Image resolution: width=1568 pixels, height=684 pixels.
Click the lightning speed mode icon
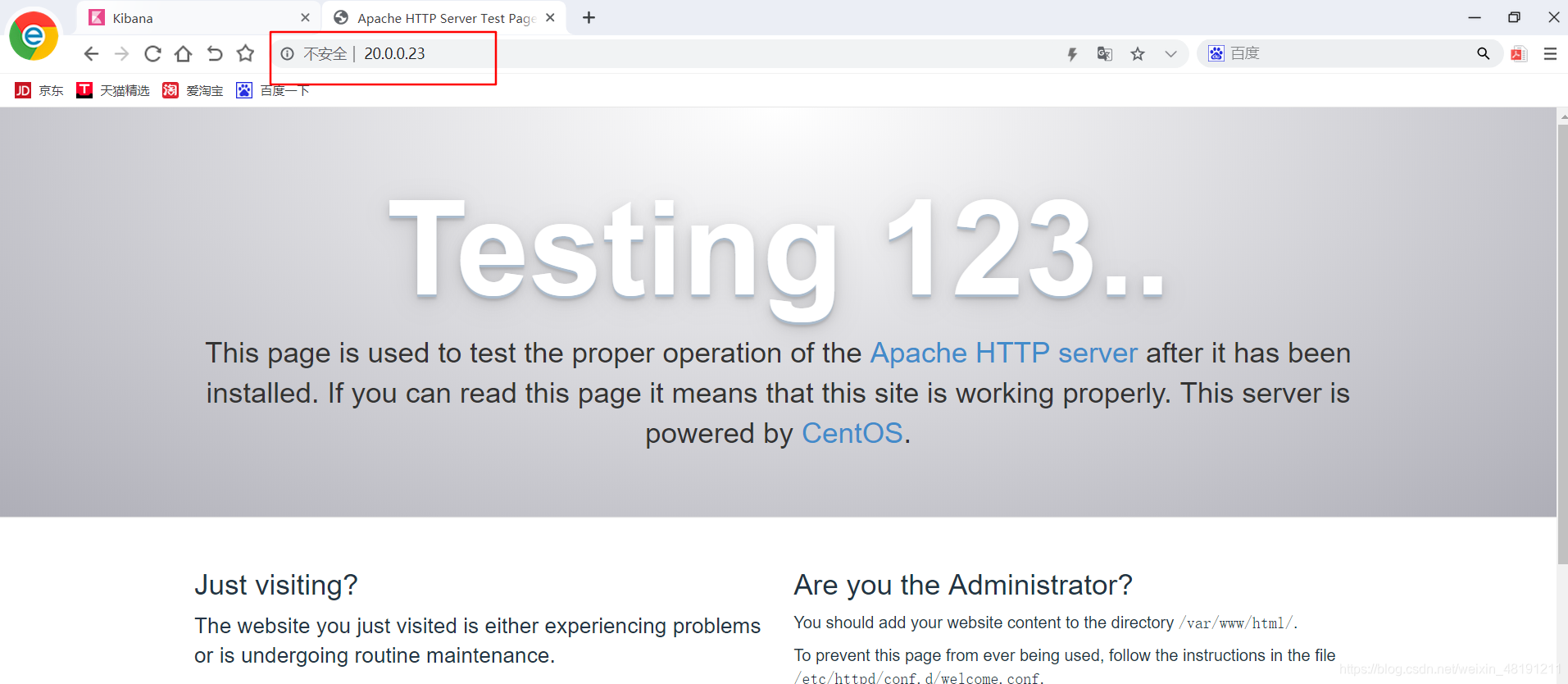click(1072, 54)
